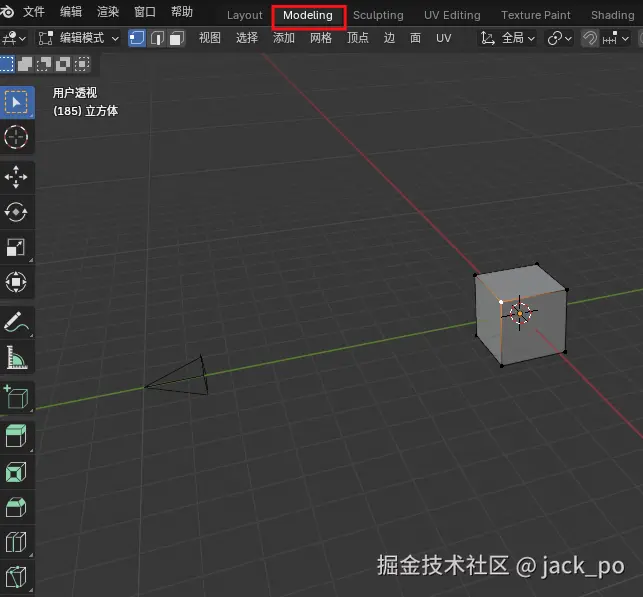Click the selected white vertex on the cube
The image size is (643, 597).
(x=501, y=302)
